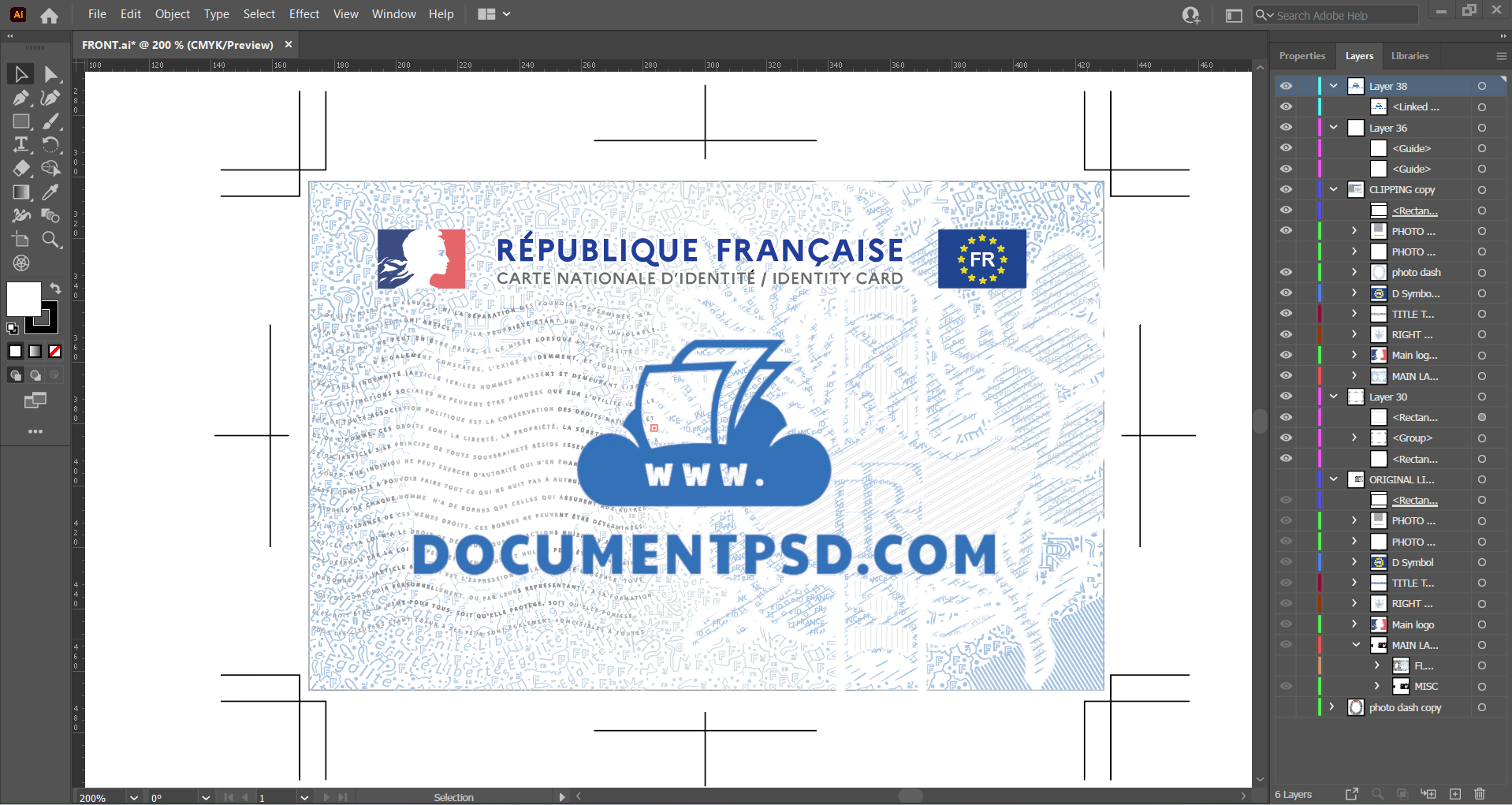This screenshot has height=805, width=1512.
Task: Collapse the CLIPPING copy layer
Action: (1333, 189)
